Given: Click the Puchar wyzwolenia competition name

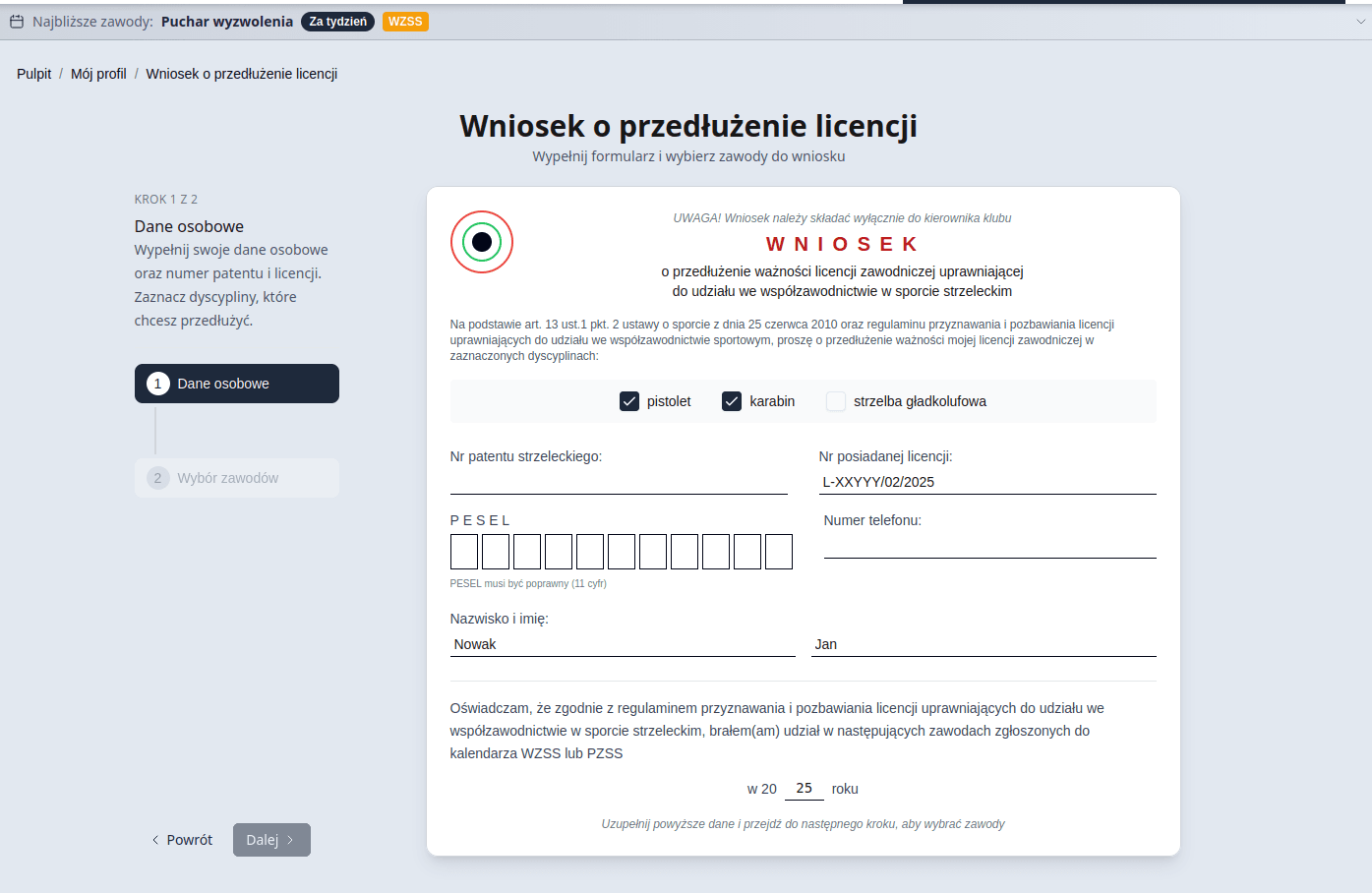Looking at the screenshot, I should click(228, 20).
